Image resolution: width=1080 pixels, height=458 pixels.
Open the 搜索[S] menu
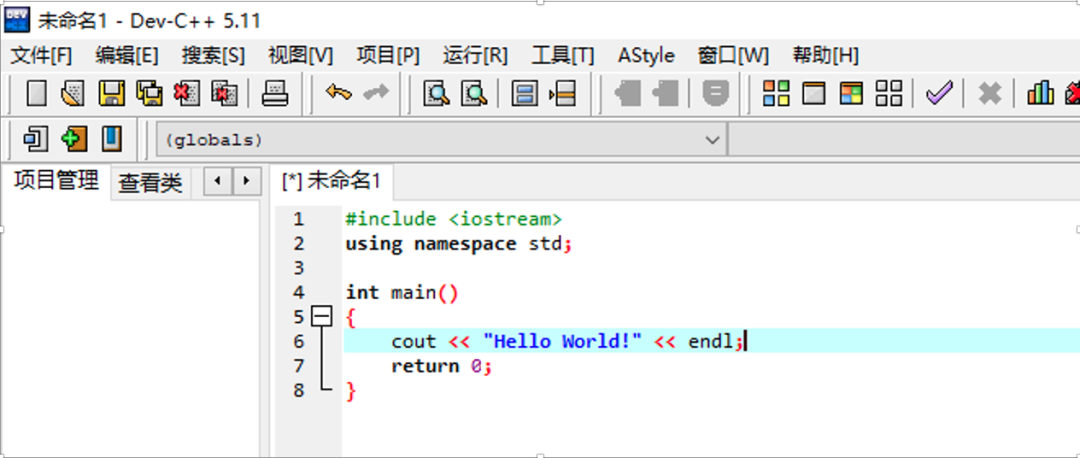pos(213,56)
